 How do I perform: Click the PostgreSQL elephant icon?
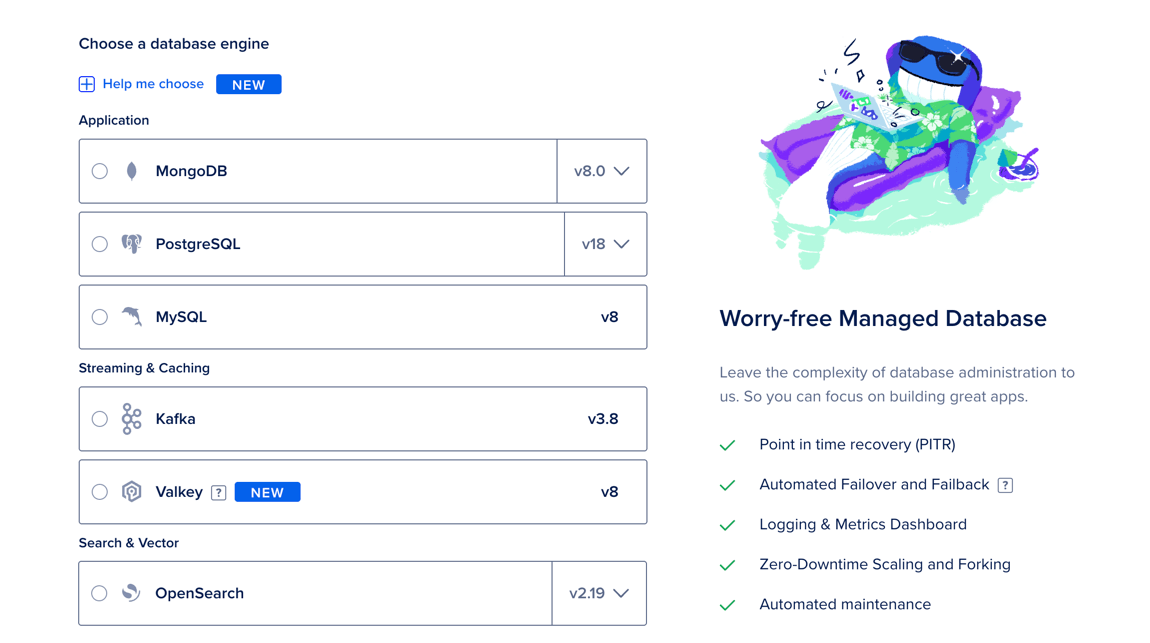click(x=130, y=243)
